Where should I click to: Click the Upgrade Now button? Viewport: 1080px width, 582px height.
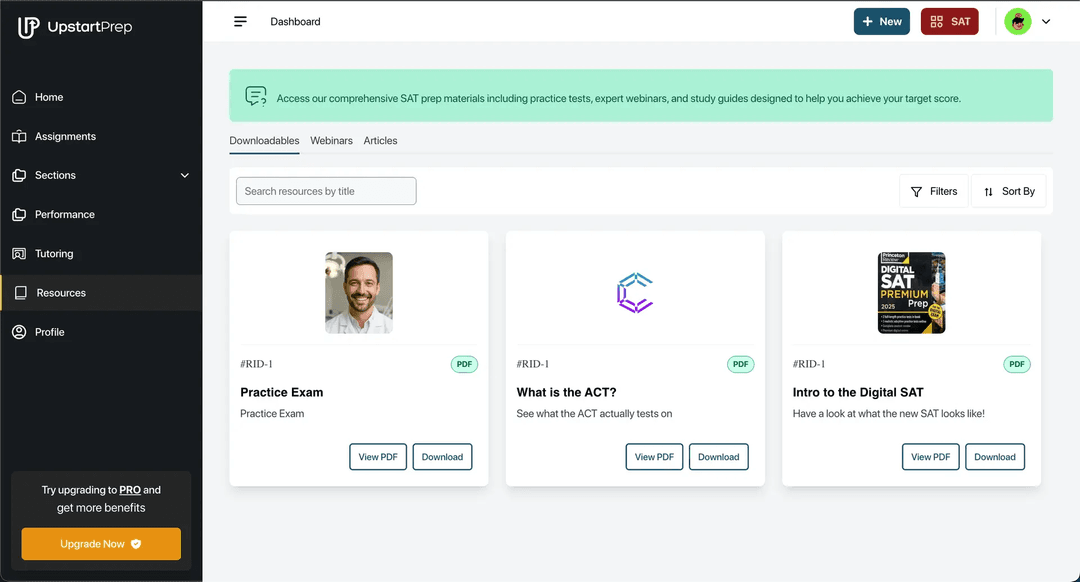point(101,544)
